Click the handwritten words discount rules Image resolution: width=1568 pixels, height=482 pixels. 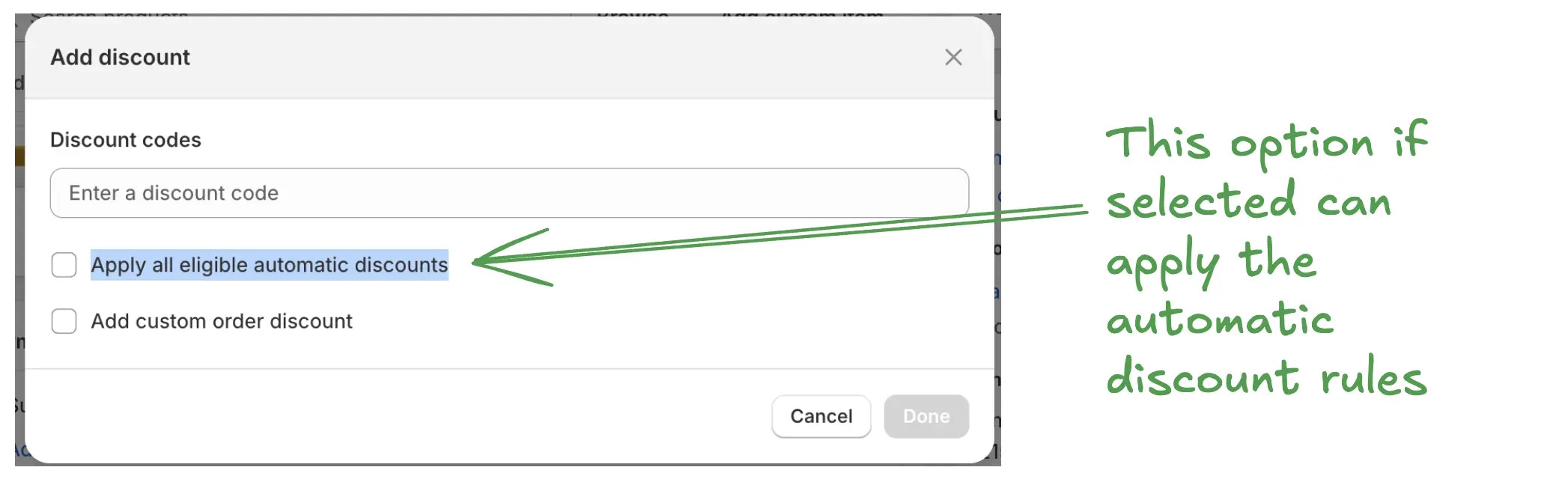click(x=1267, y=376)
